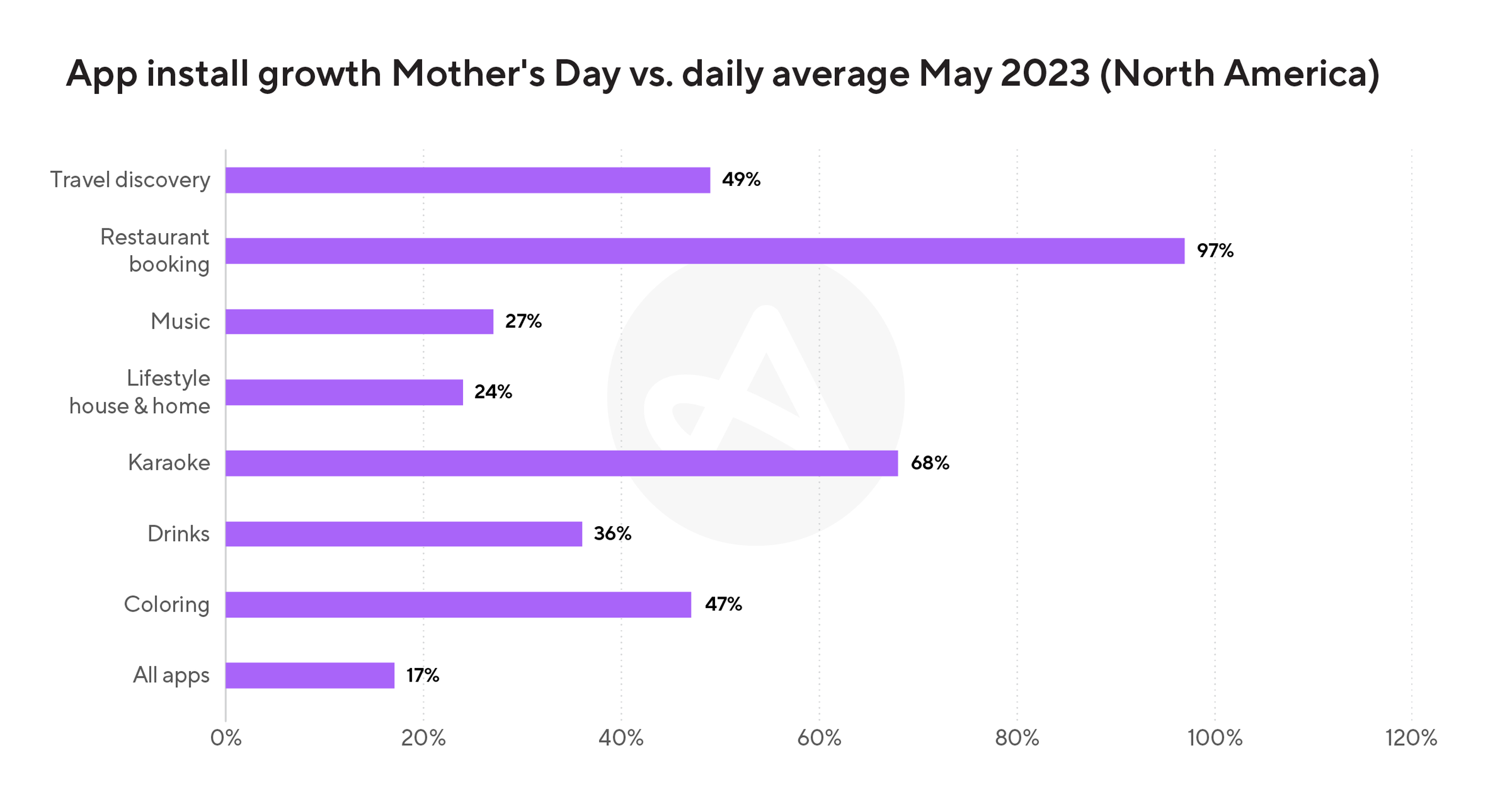
Task: Click the 120% axis tick label
Action: point(1411,738)
